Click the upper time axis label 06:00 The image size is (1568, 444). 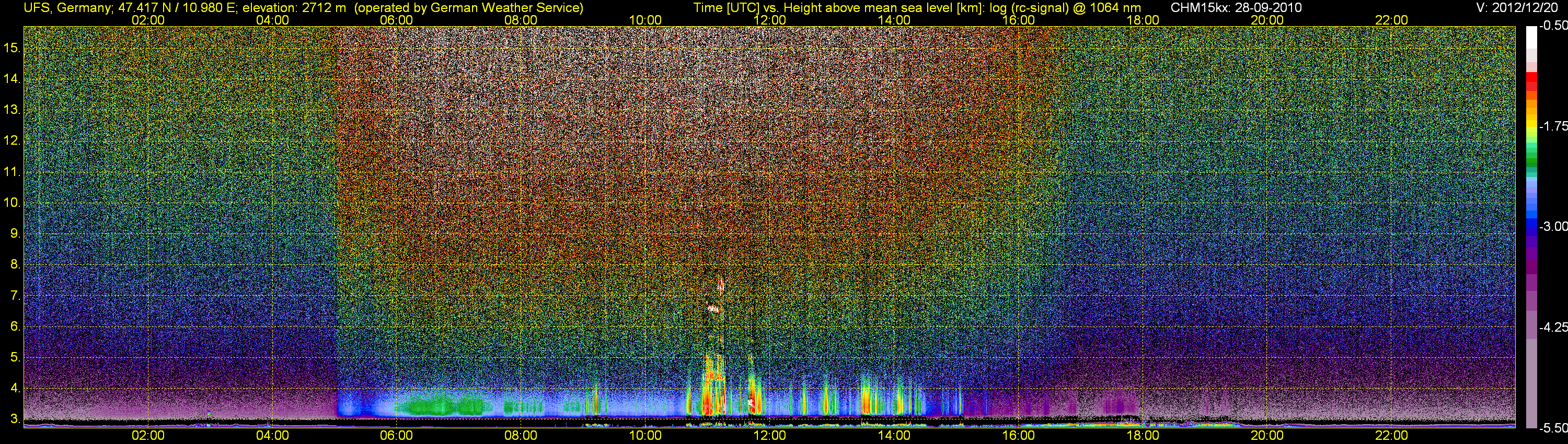(396, 20)
